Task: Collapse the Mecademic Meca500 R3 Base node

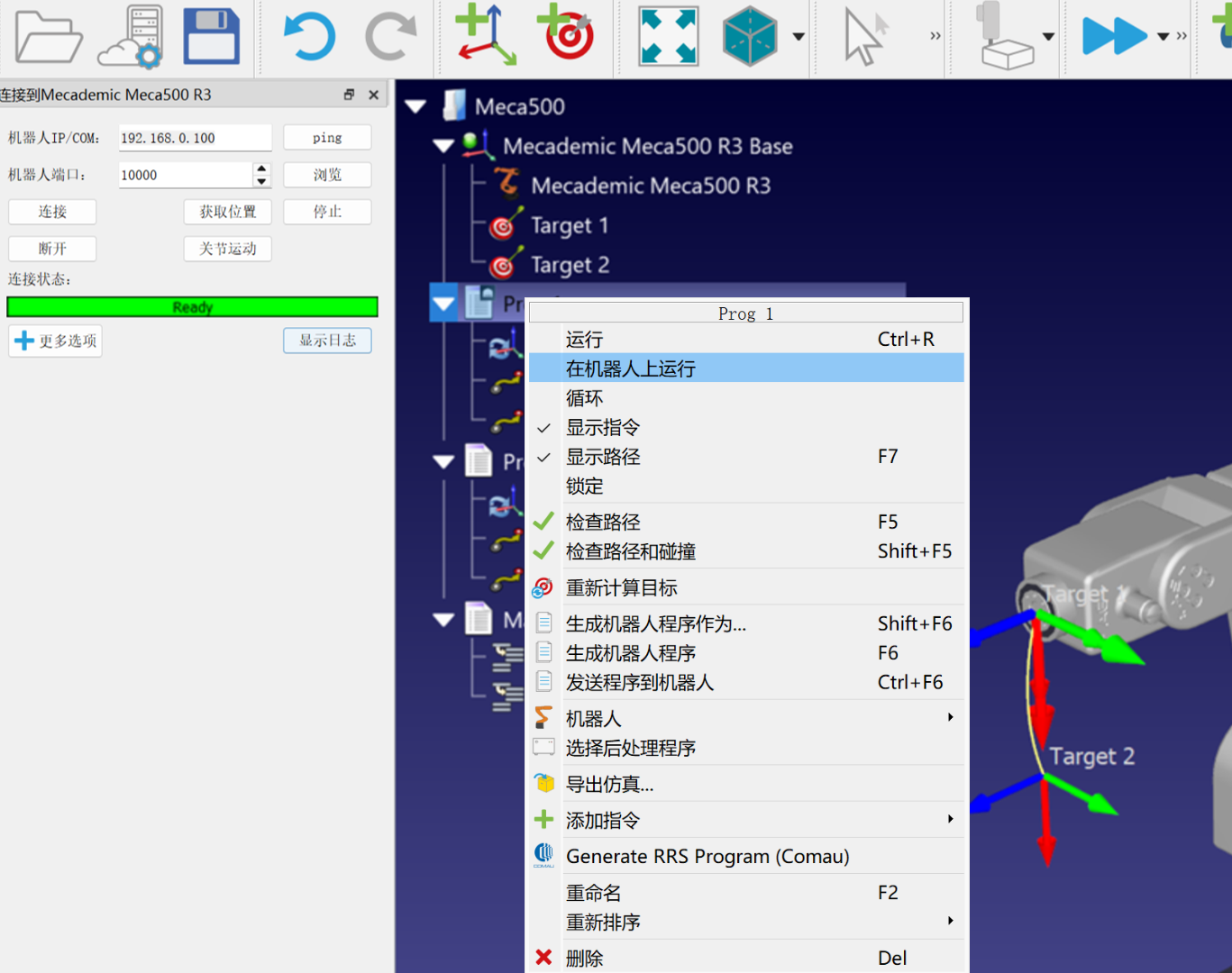Action: point(443,145)
